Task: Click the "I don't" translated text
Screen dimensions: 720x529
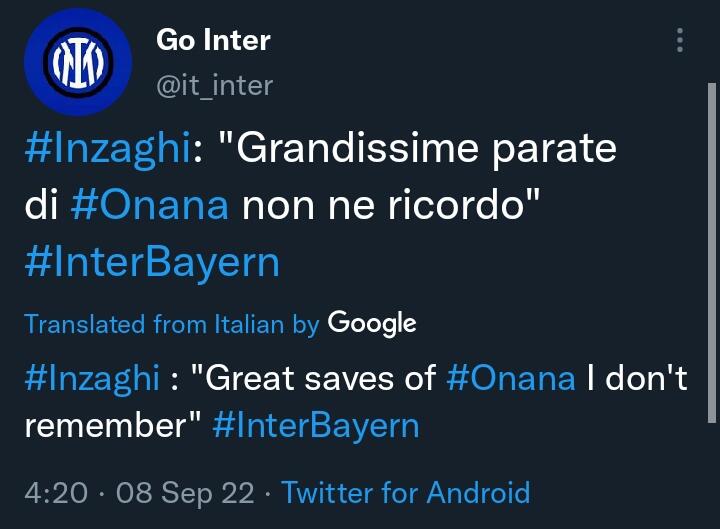Action: (x=638, y=377)
